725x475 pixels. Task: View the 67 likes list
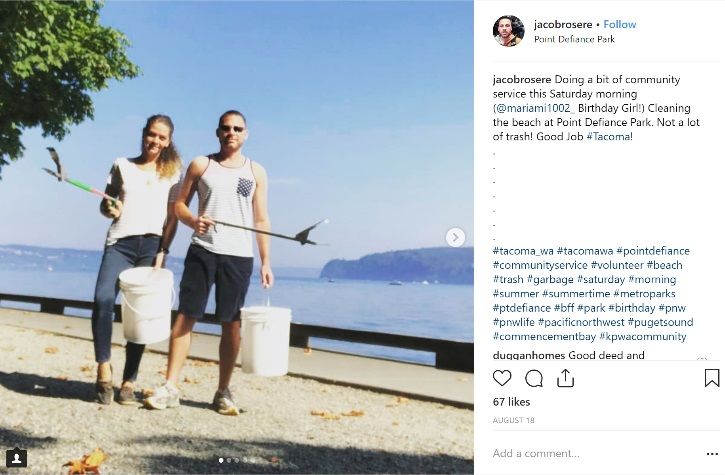tap(511, 402)
